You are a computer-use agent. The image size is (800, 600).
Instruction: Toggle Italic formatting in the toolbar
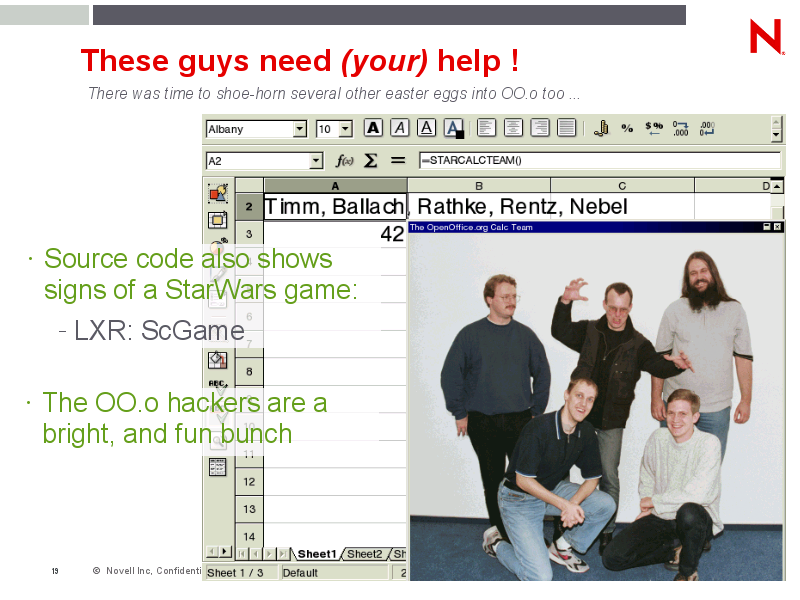coord(399,128)
